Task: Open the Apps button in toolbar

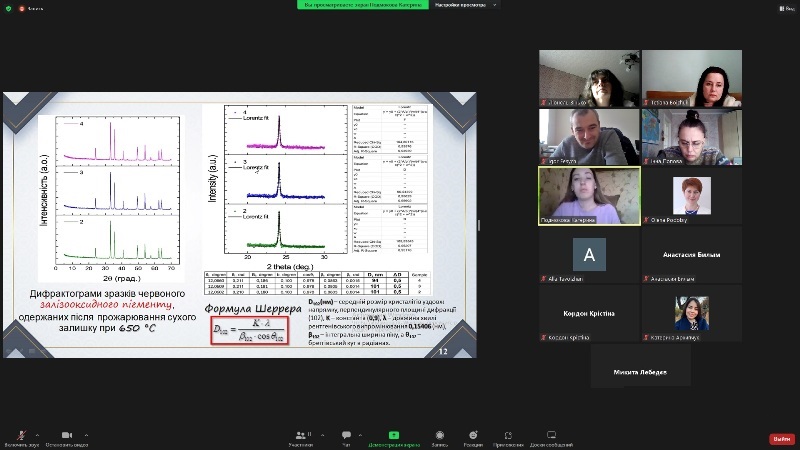Action: (x=508, y=437)
